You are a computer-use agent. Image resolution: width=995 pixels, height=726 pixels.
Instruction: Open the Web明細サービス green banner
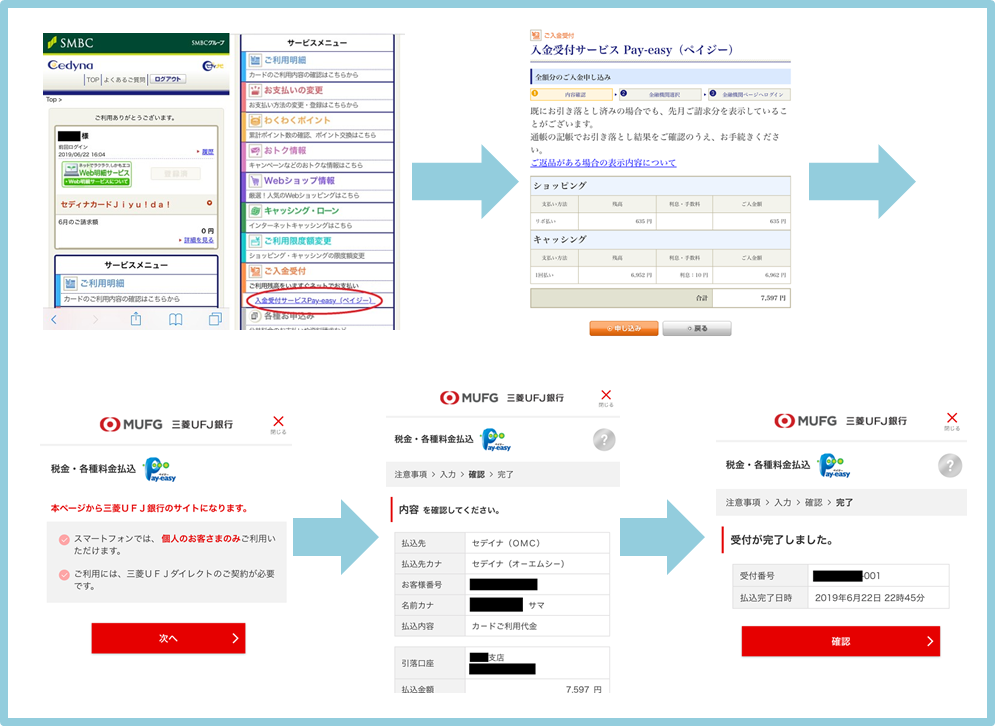(x=97, y=174)
